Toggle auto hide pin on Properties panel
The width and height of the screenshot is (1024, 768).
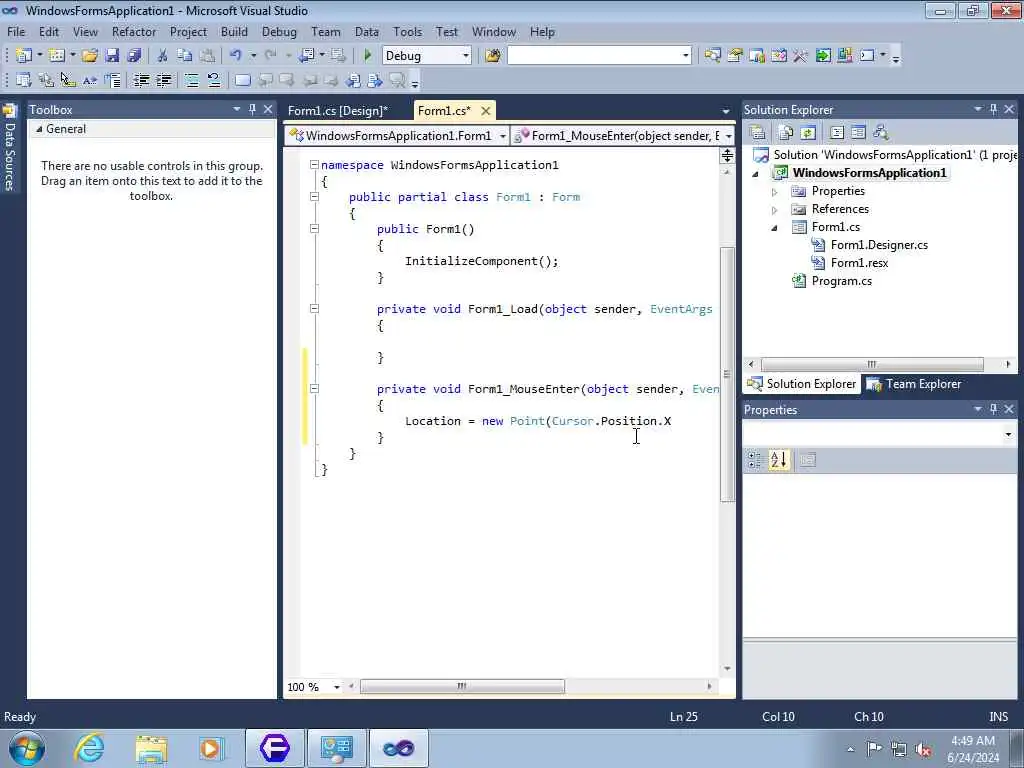[x=993, y=409]
